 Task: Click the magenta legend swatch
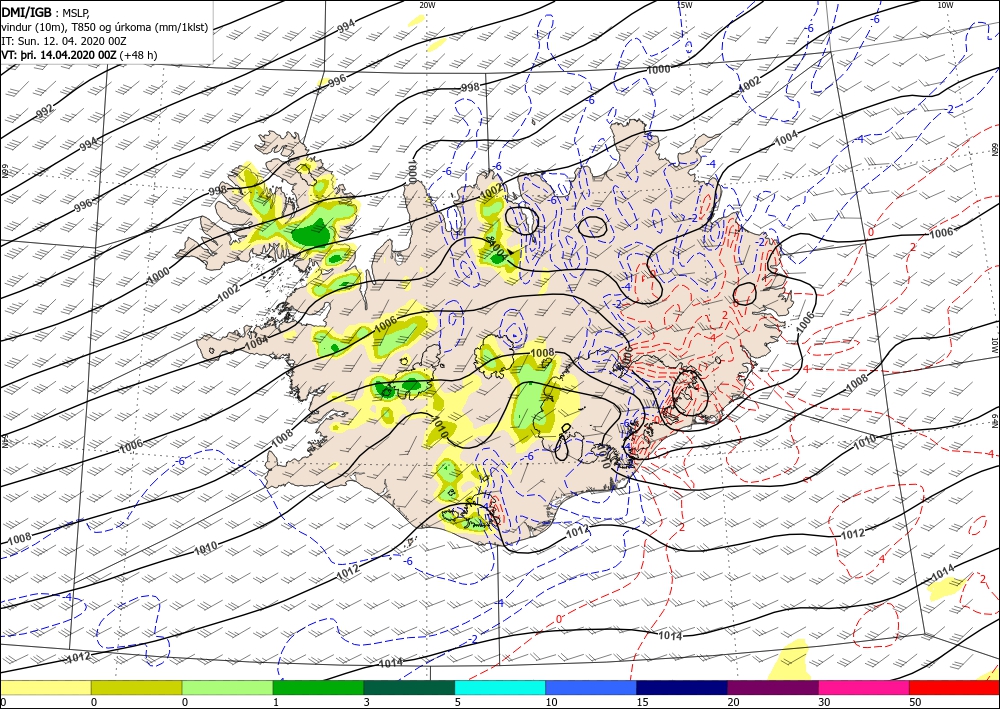(x=864, y=687)
